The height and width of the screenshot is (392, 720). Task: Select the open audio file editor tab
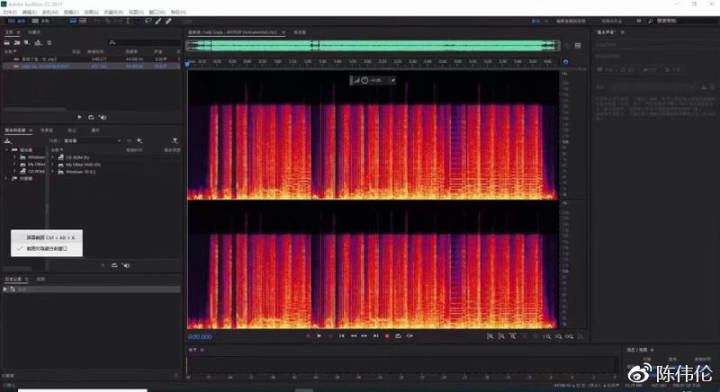(x=233, y=33)
